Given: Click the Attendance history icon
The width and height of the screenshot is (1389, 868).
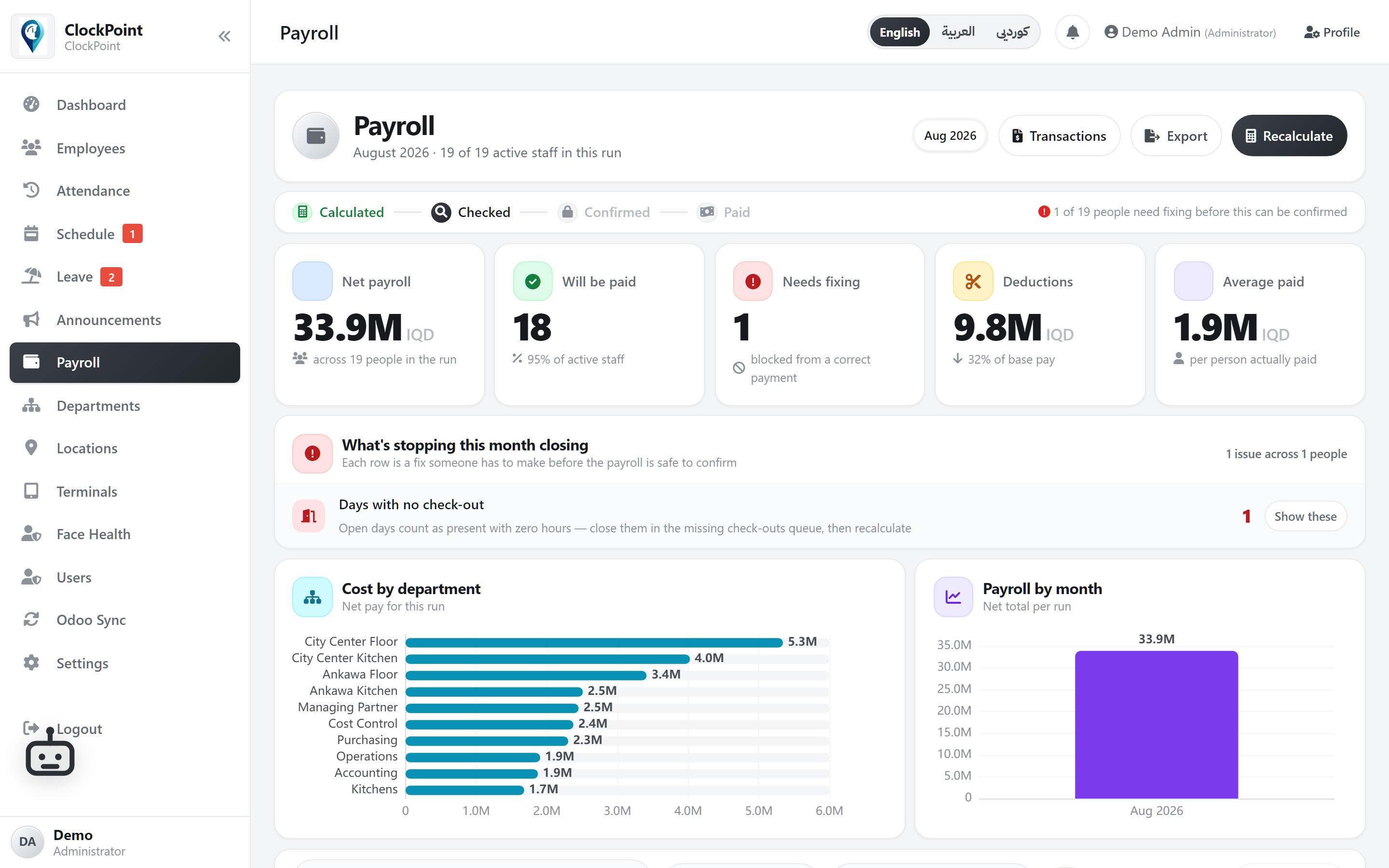Looking at the screenshot, I should (31, 190).
